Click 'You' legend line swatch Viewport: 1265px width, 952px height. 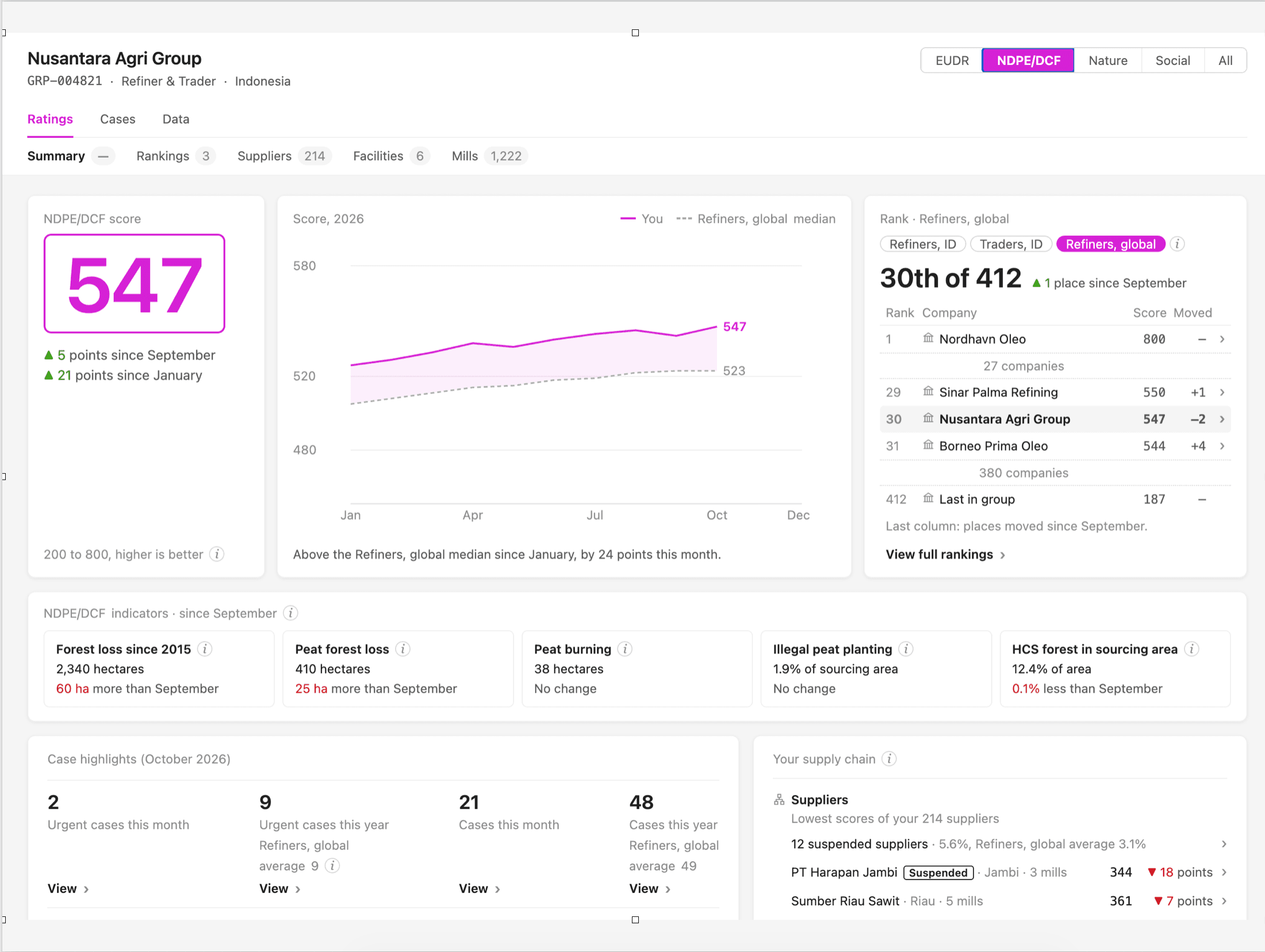627,218
